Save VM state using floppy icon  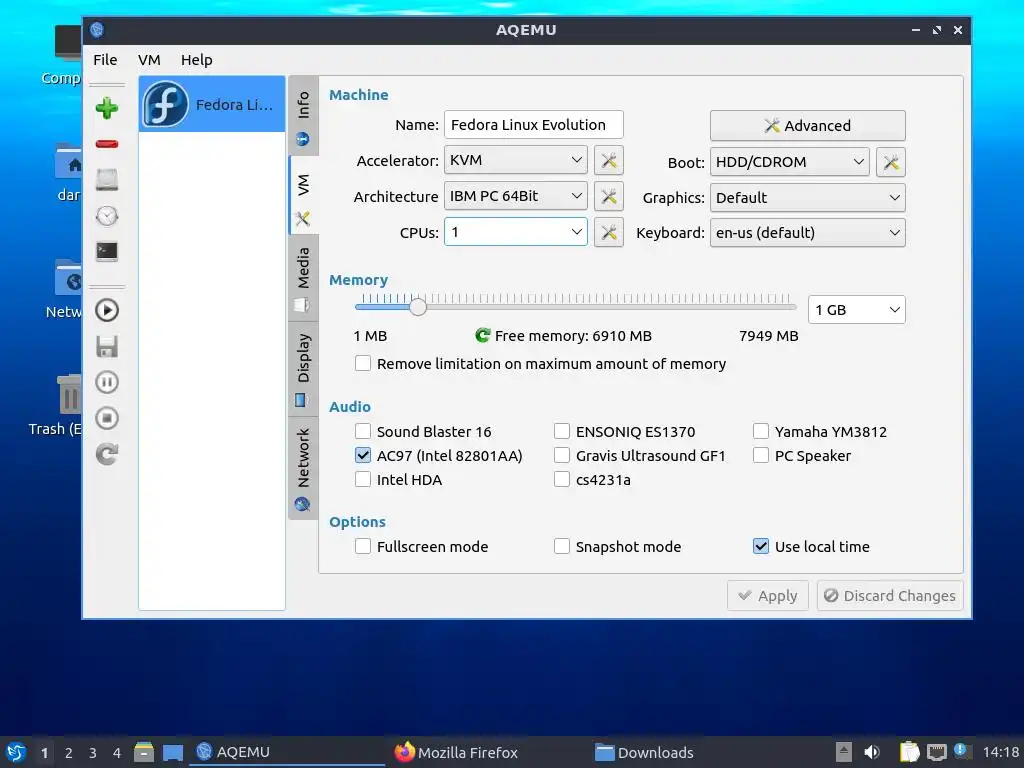(106, 346)
